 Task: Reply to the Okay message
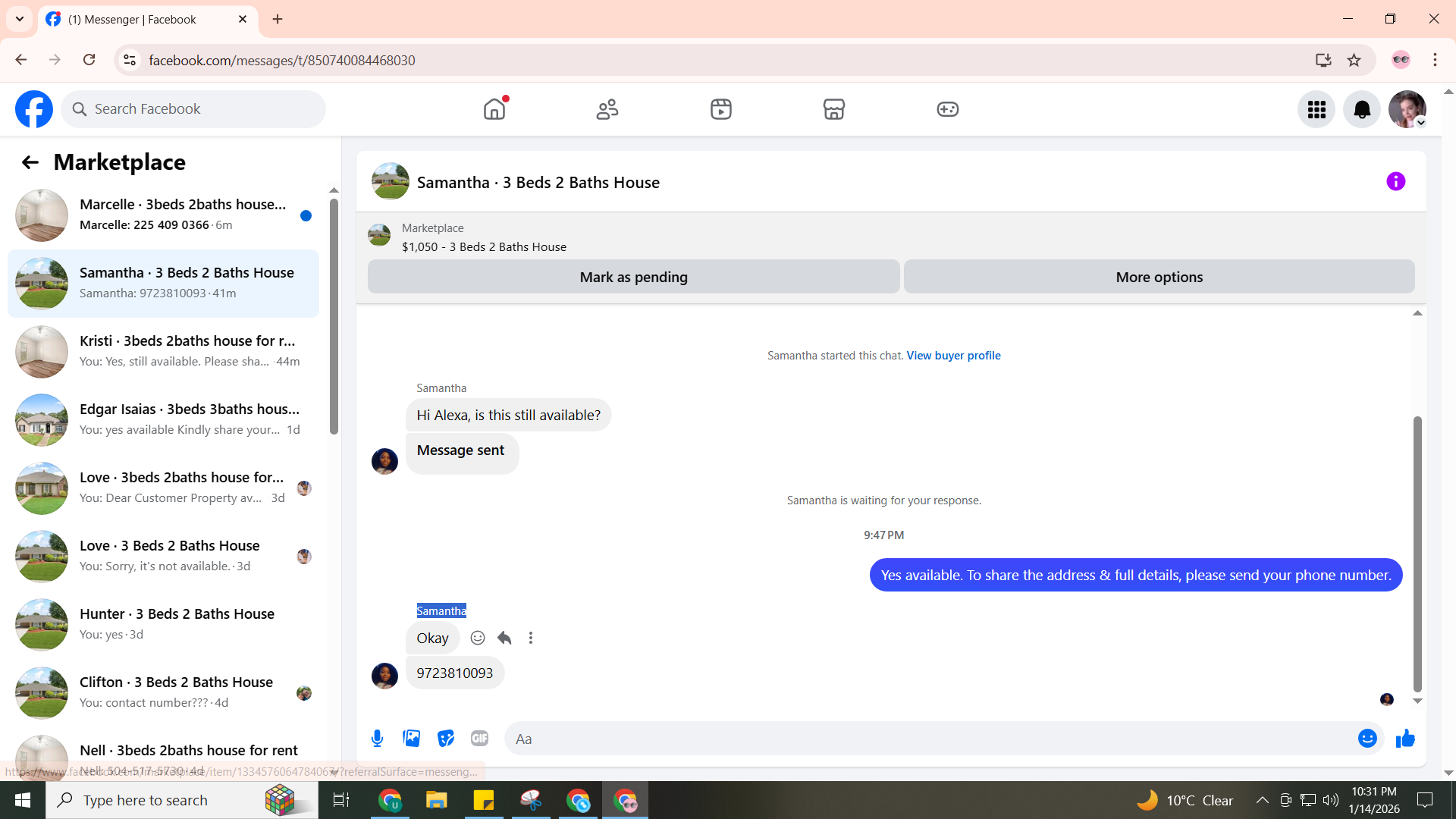(x=504, y=638)
